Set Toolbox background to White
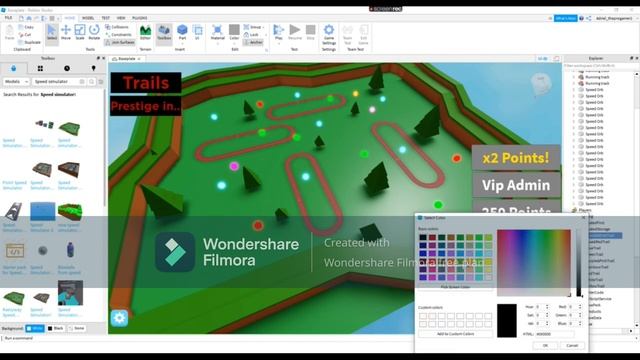Image resolution: width=640 pixels, height=360 pixels. click(35, 328)
